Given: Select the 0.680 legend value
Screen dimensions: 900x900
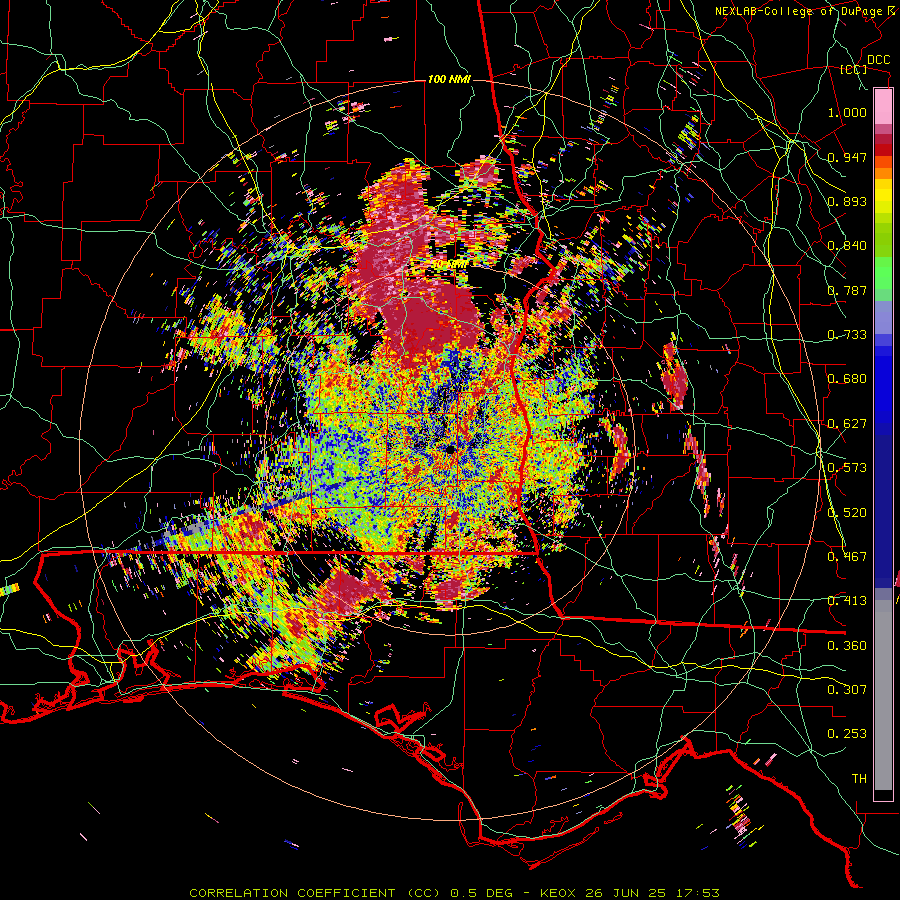Looking at the screenshot, I should click(847, 379).
